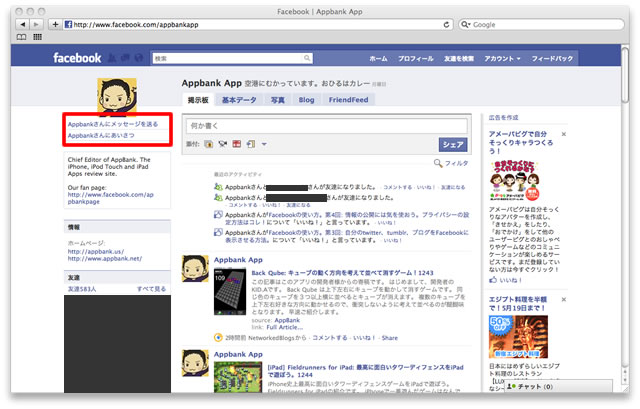Click the Back Qube game thumbnail
The height and width of the screenshot is (409, 640).
[x=230, y=291]
